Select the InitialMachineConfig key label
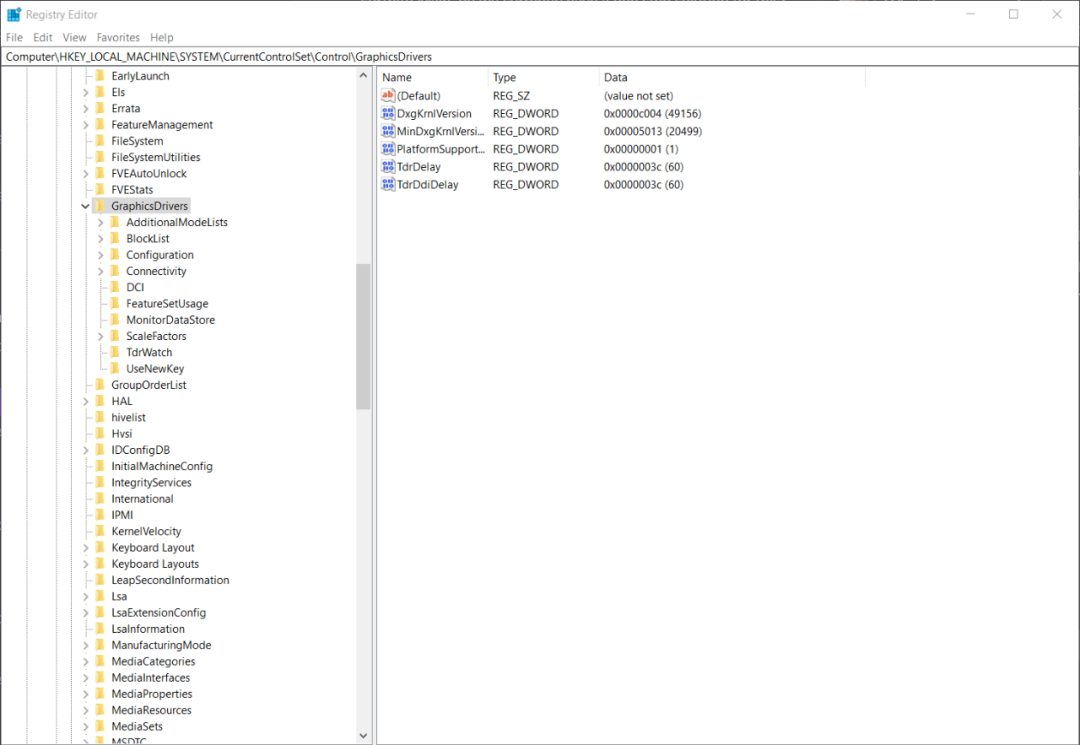The width and height of the screenshot is (1080, 745). pyautogui.click(x=162, y=466)
